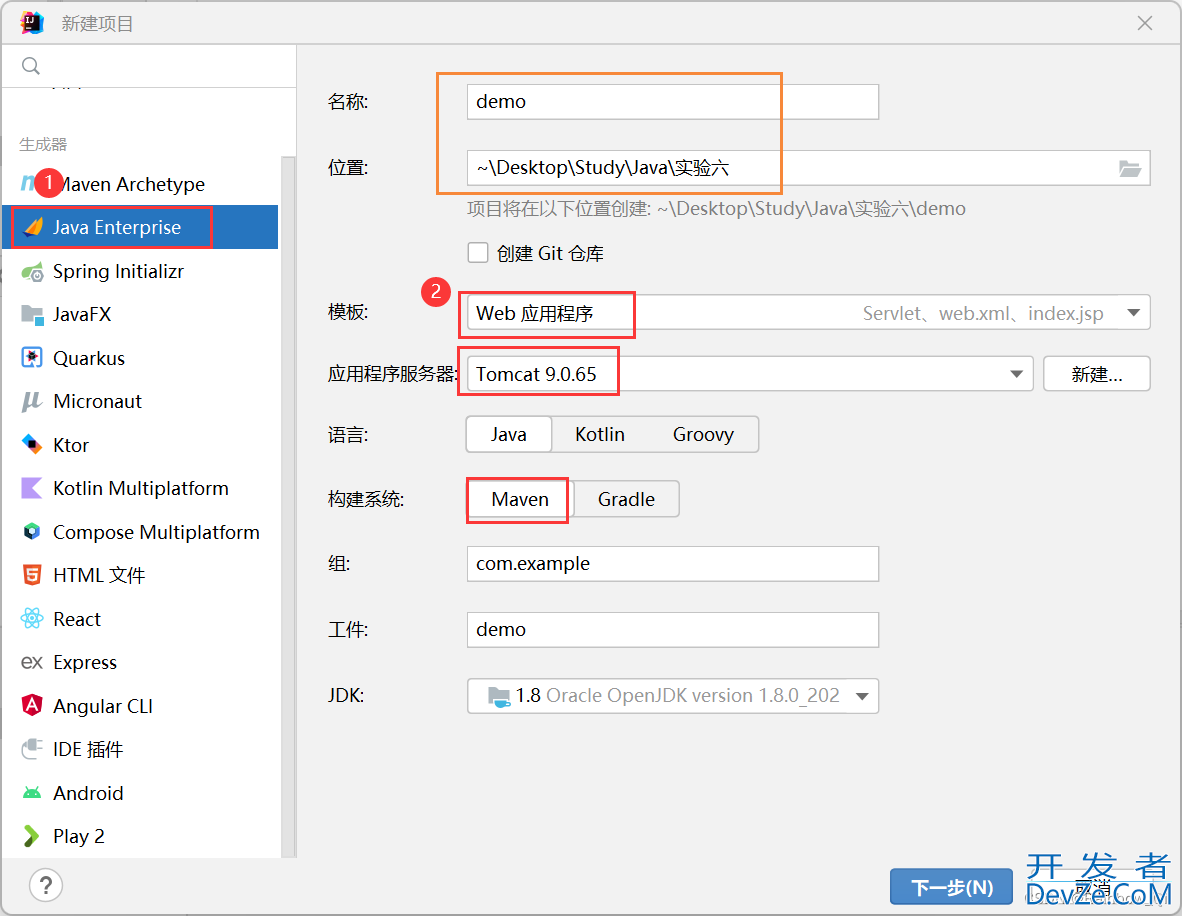
Task: Click the Angular CLI shield icon
Action: pyautogui.click(x=32, y=706)
